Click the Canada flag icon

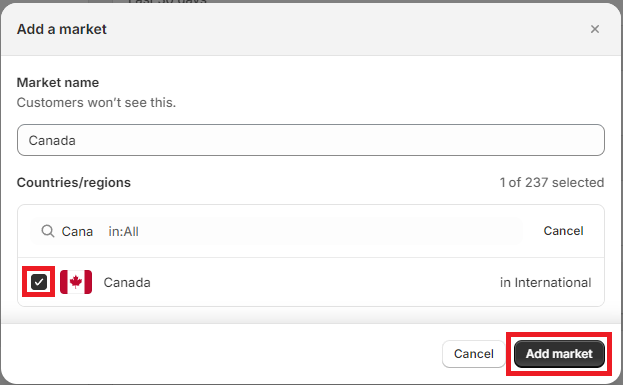pyautogui.click(x=76, y=282)
